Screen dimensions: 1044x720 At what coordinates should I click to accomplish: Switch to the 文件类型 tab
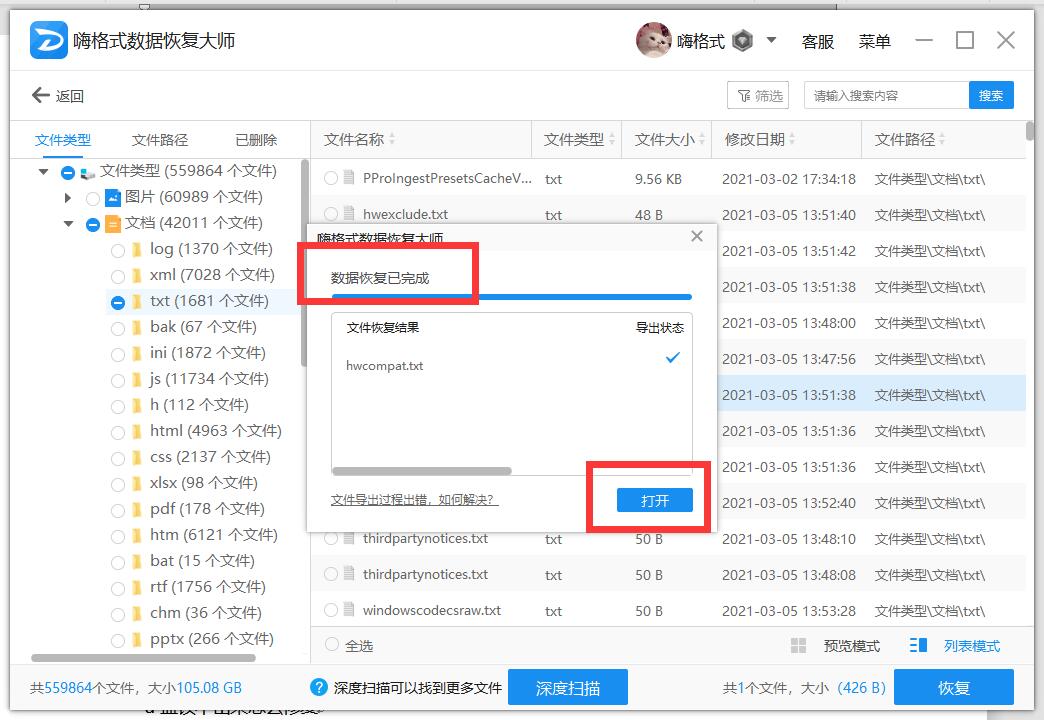63,140
